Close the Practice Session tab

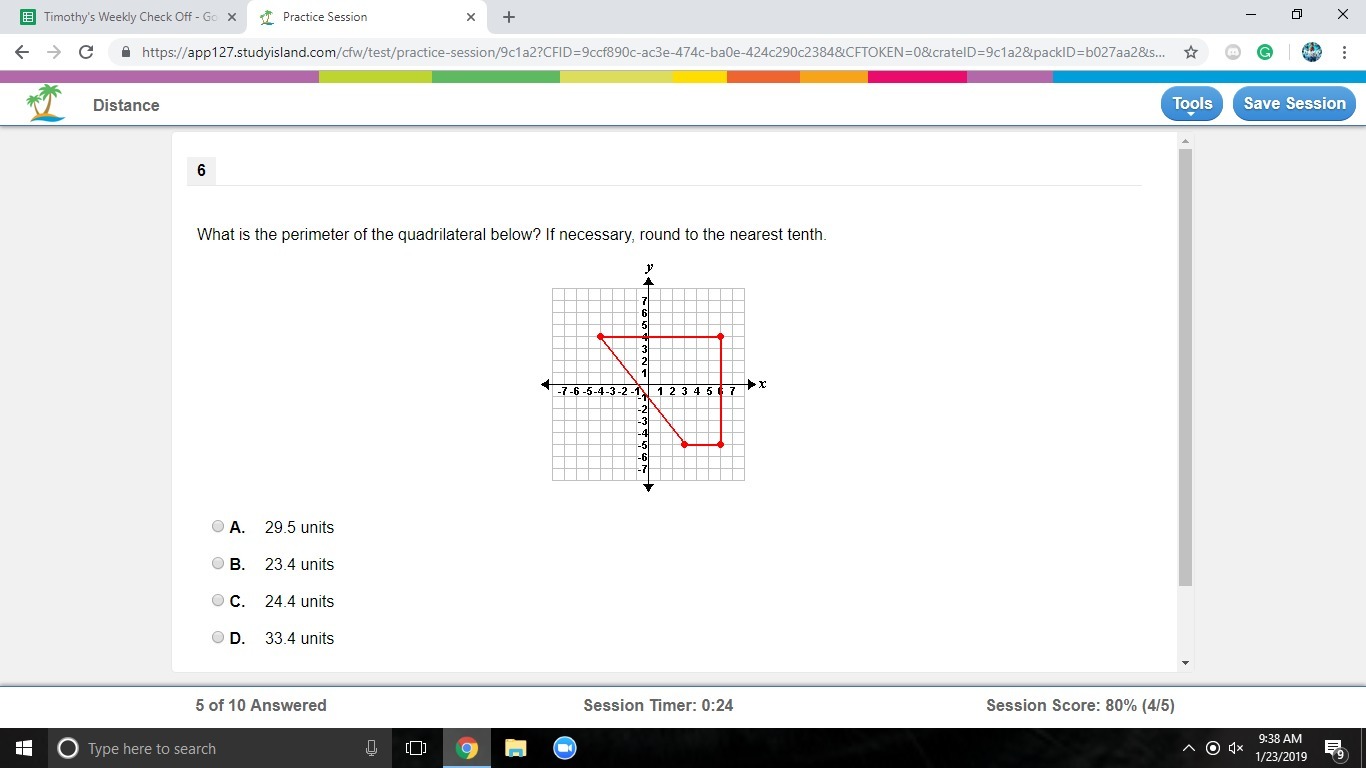click(471, 17)
